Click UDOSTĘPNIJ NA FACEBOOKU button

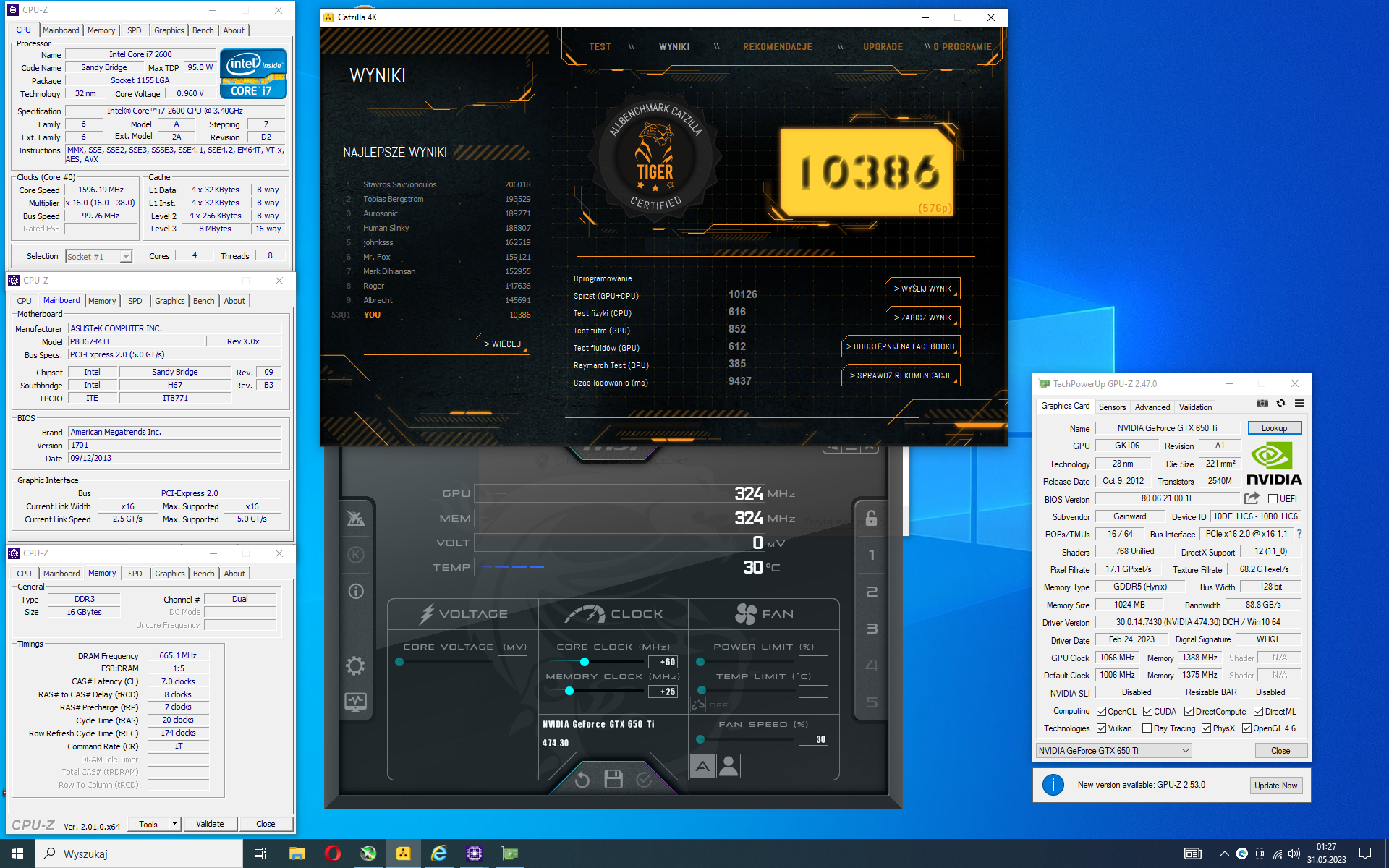point(901,346)
